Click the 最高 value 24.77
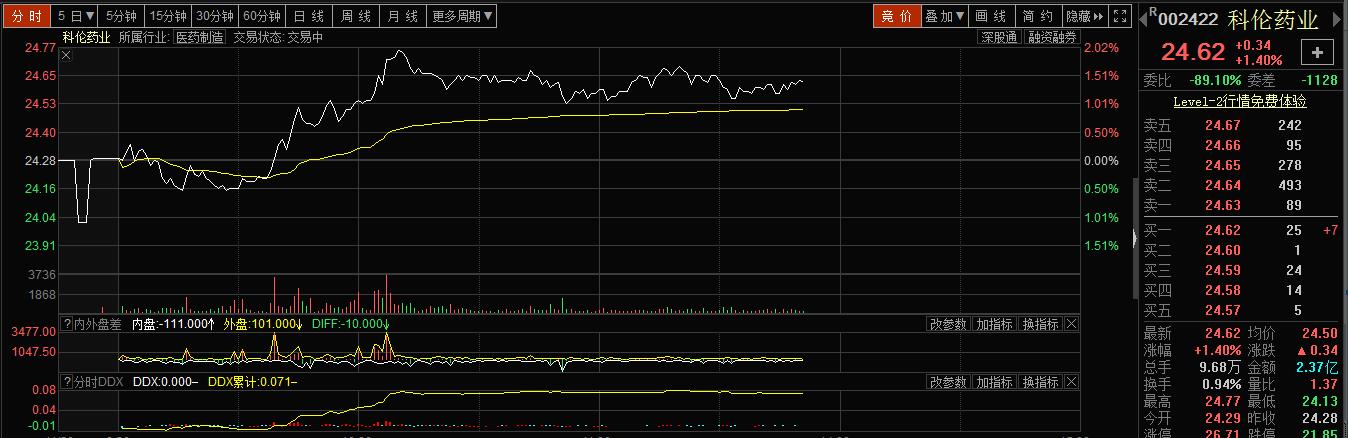The width and height of the screenshot is (1348, 438). tap(1222, 401)
